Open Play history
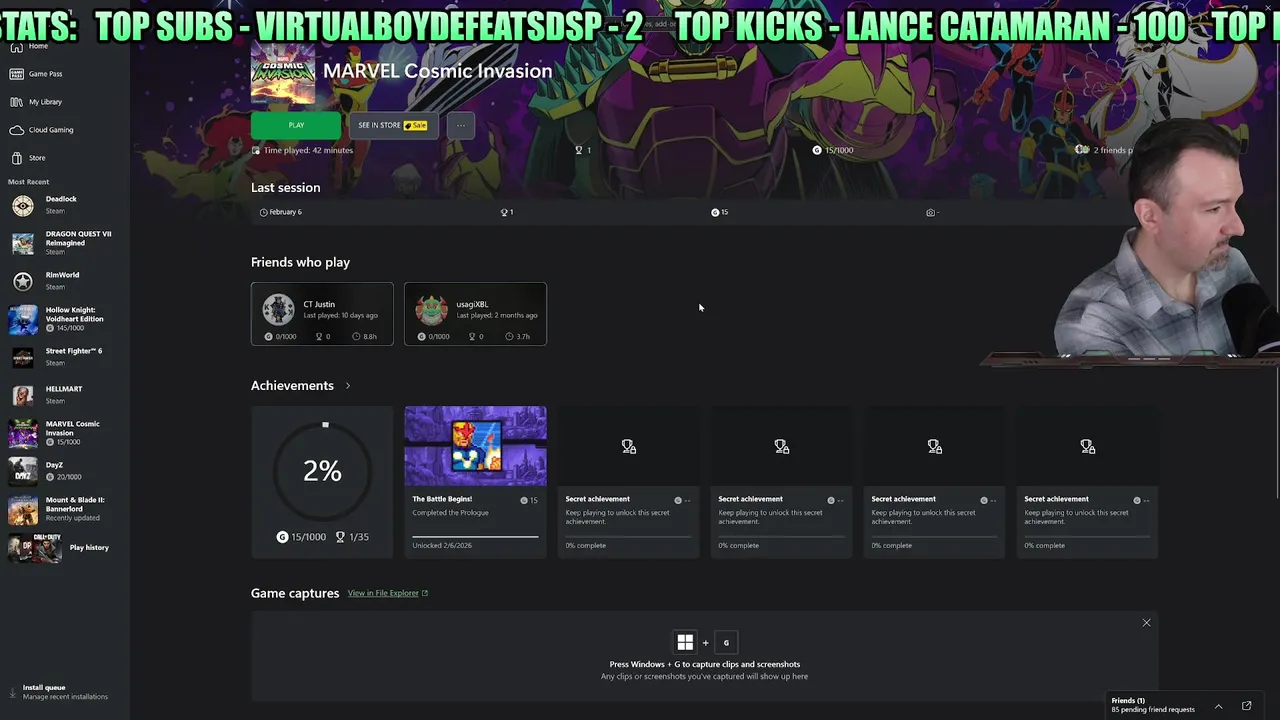Image resolution: width=1280 pixels, height=720 pixels. (89, 548)
